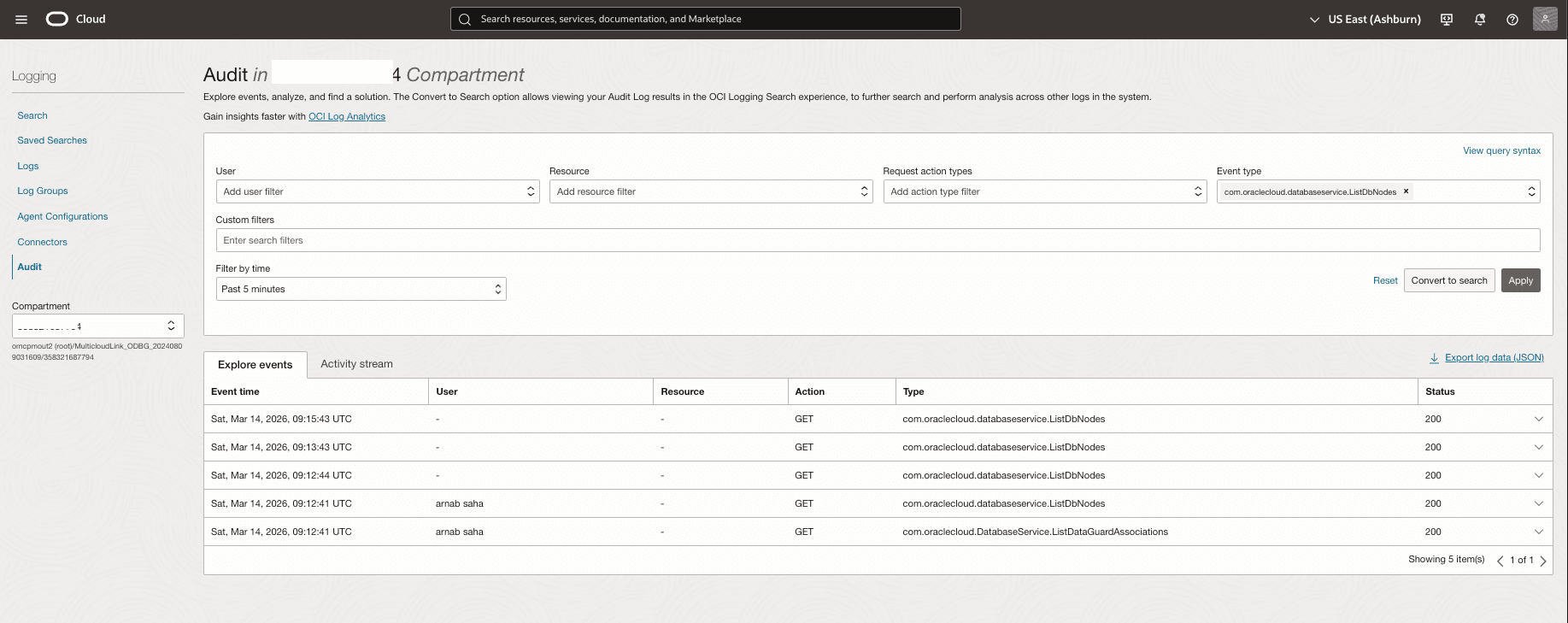
Task: Click the download icon beside Export log data
Action: (1434, 358)
